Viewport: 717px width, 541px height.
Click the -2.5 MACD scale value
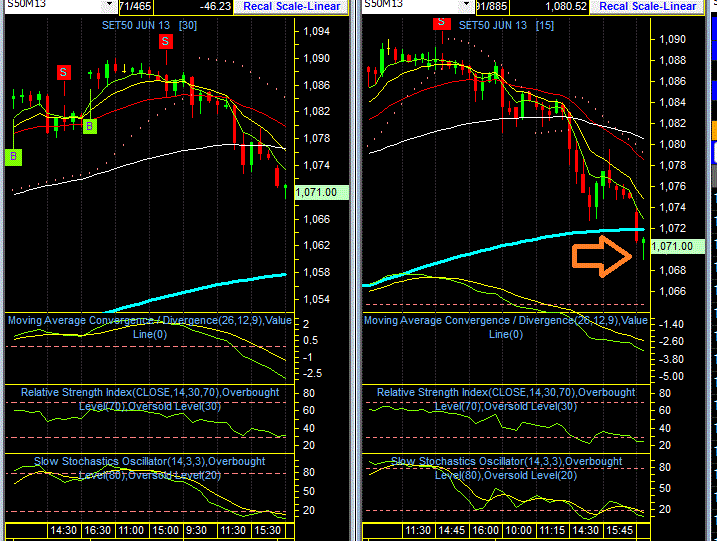[312, 374]
